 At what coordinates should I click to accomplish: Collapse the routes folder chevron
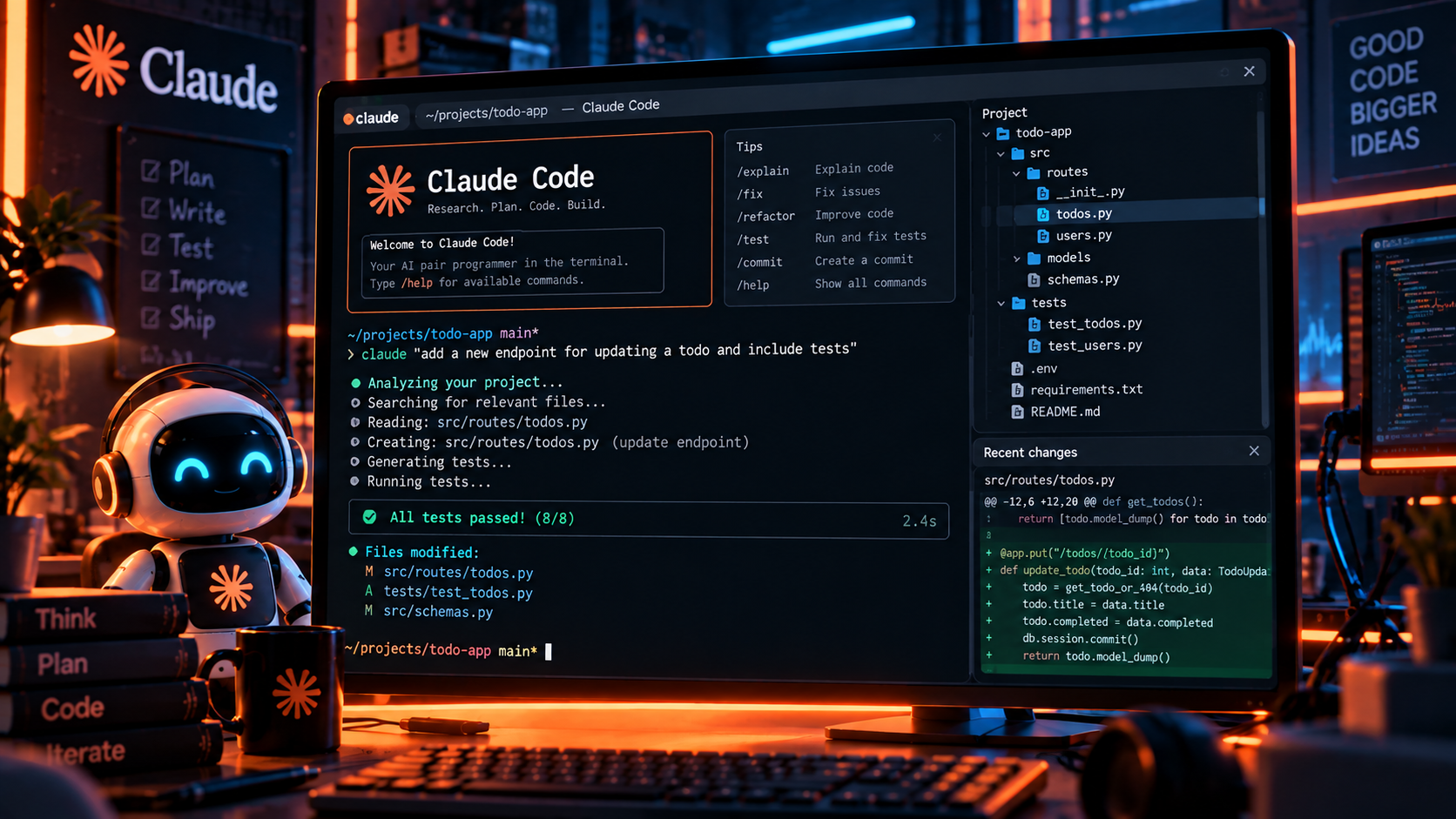click(1016, 173)
